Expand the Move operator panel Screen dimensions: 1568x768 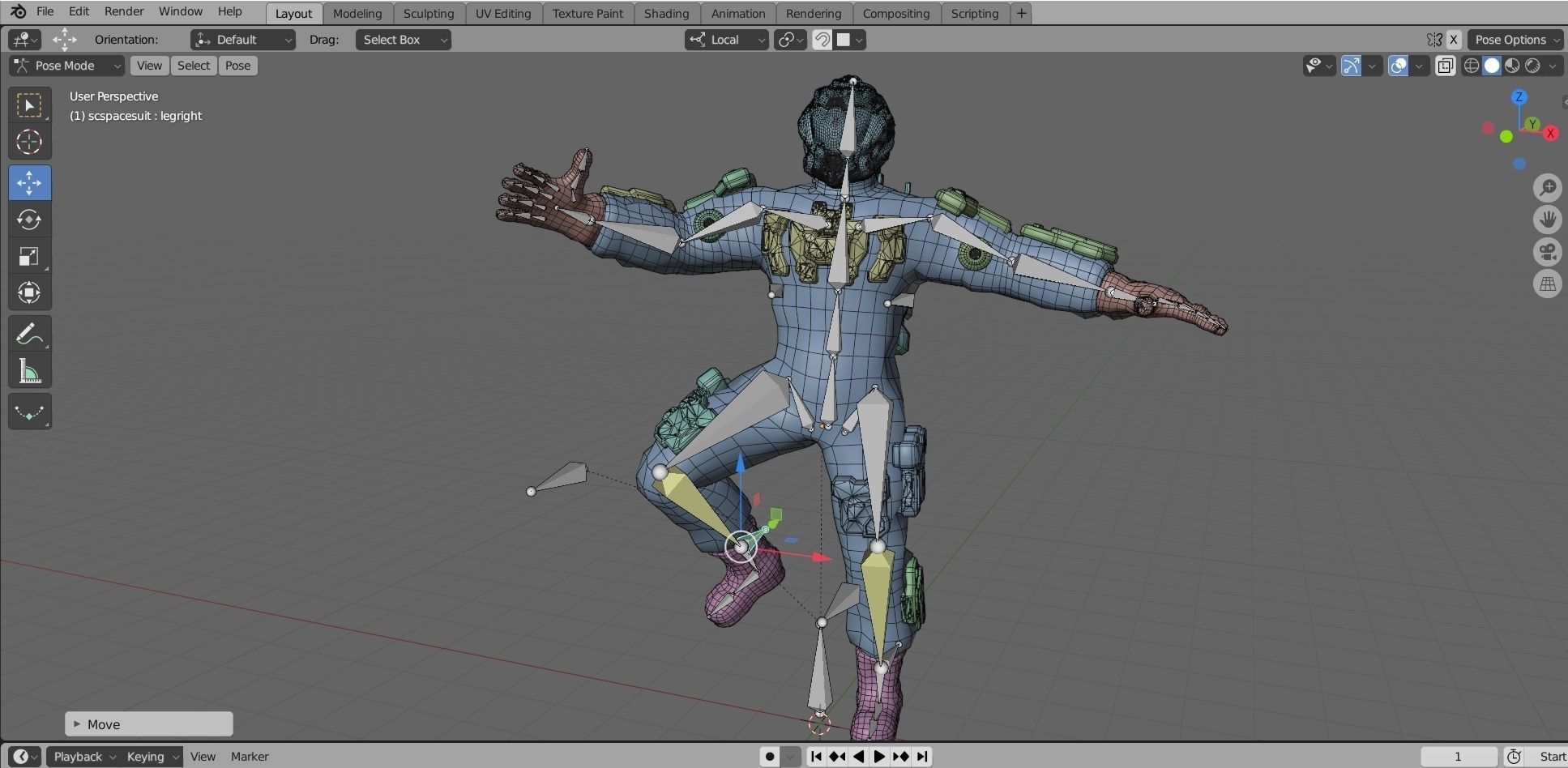point(75,723)
